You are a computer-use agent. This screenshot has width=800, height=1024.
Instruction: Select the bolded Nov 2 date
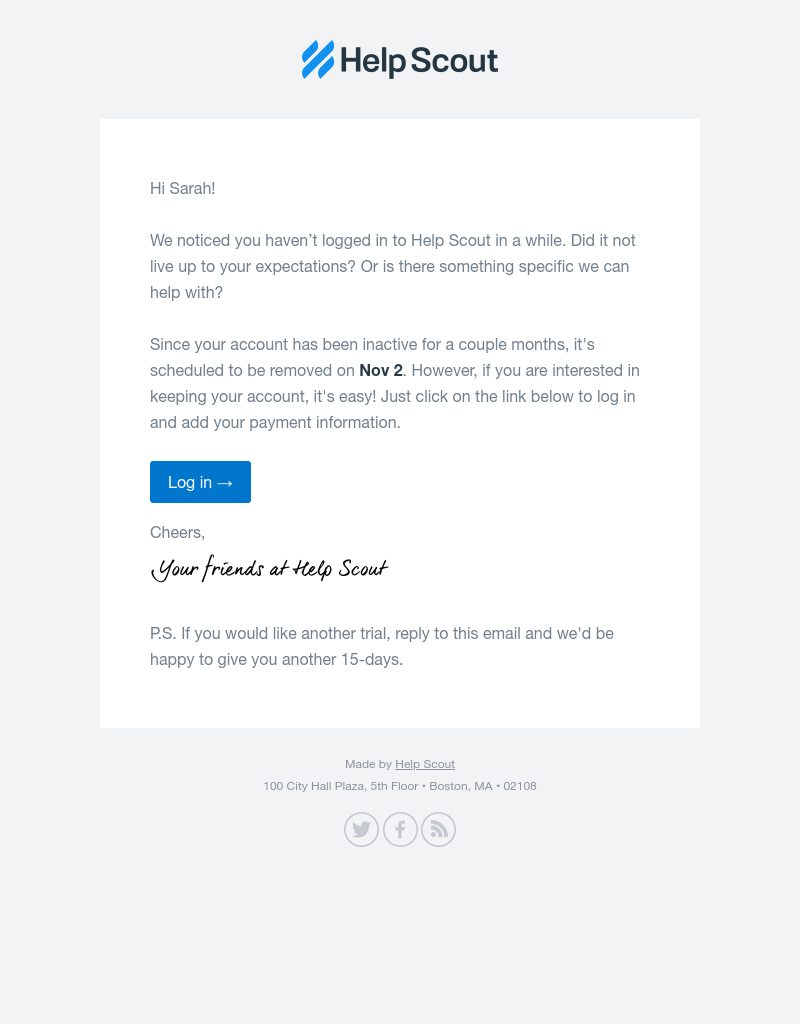tap(380, 370)
